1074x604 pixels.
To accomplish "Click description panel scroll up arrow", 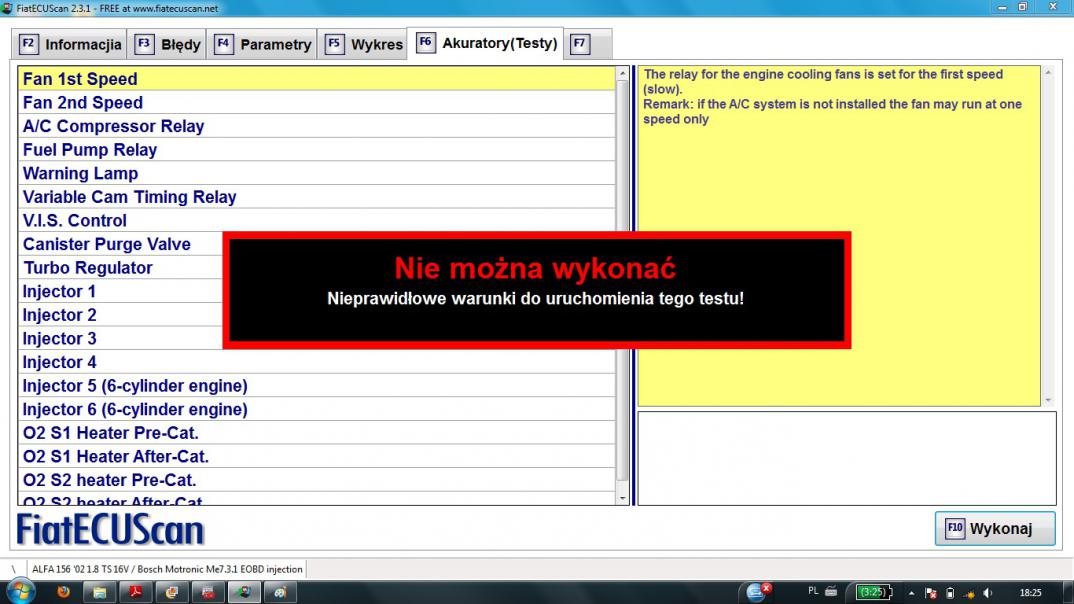I will point(1048,73).
